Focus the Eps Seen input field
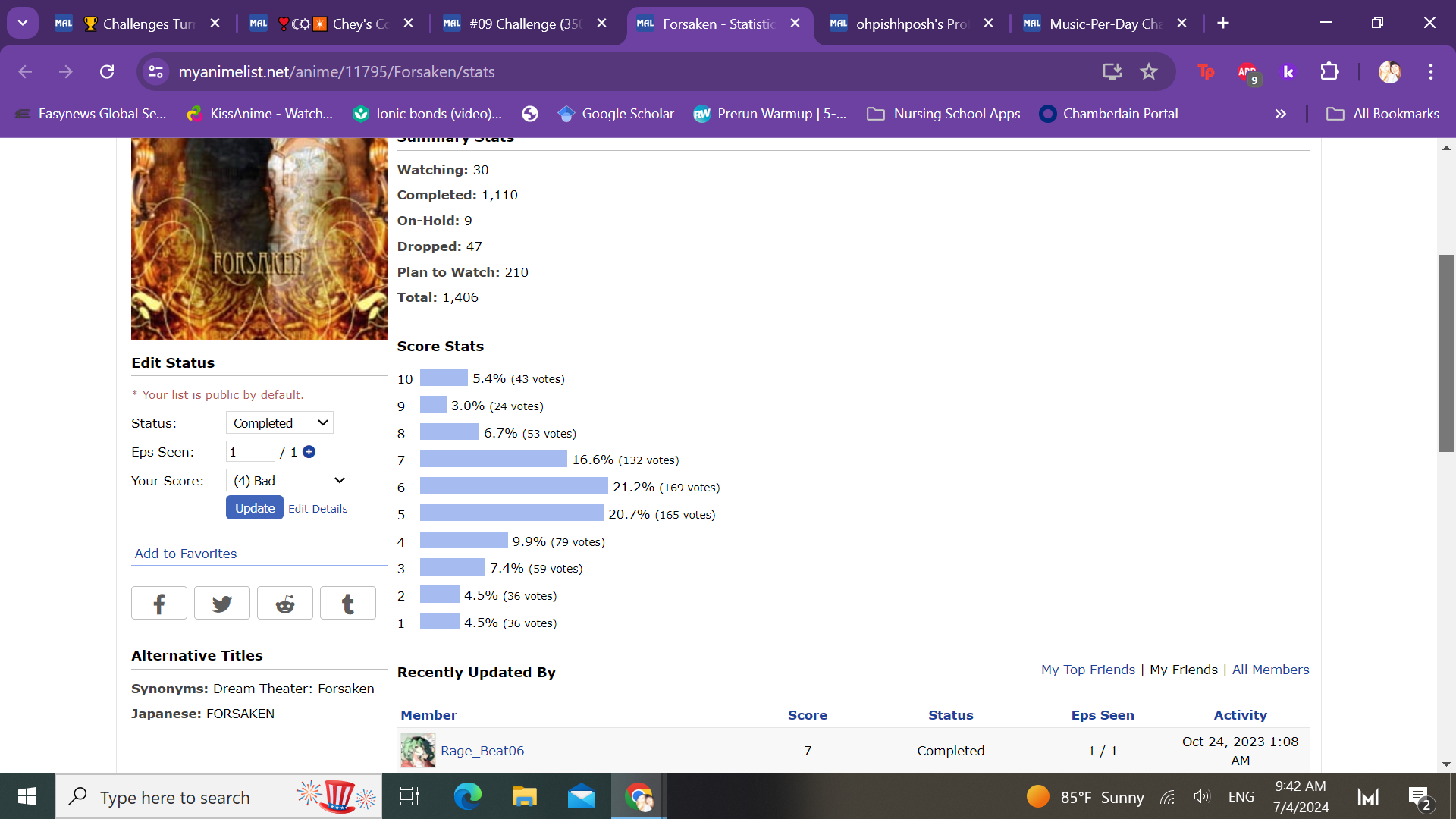The width and height of the screenshot is (1456, 819). pyautogui.click(x=250, y=452)
